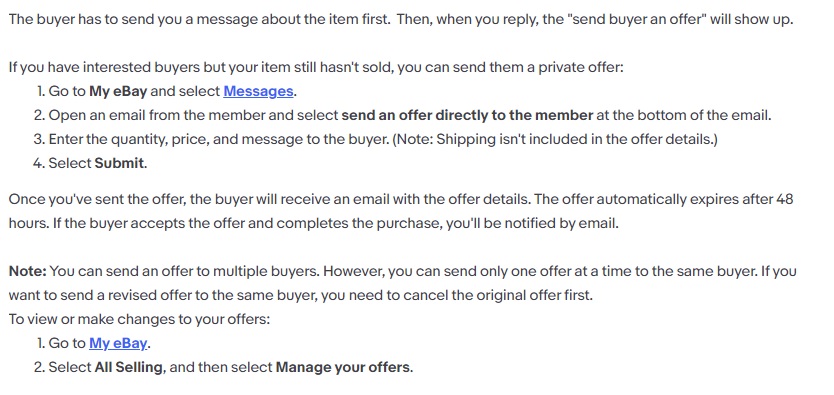Image resolution: width=834 pixels, height=395 pixels.
Task: Click the parenthetical 'Shipping isn't included' note
Action: pos(555,139)
